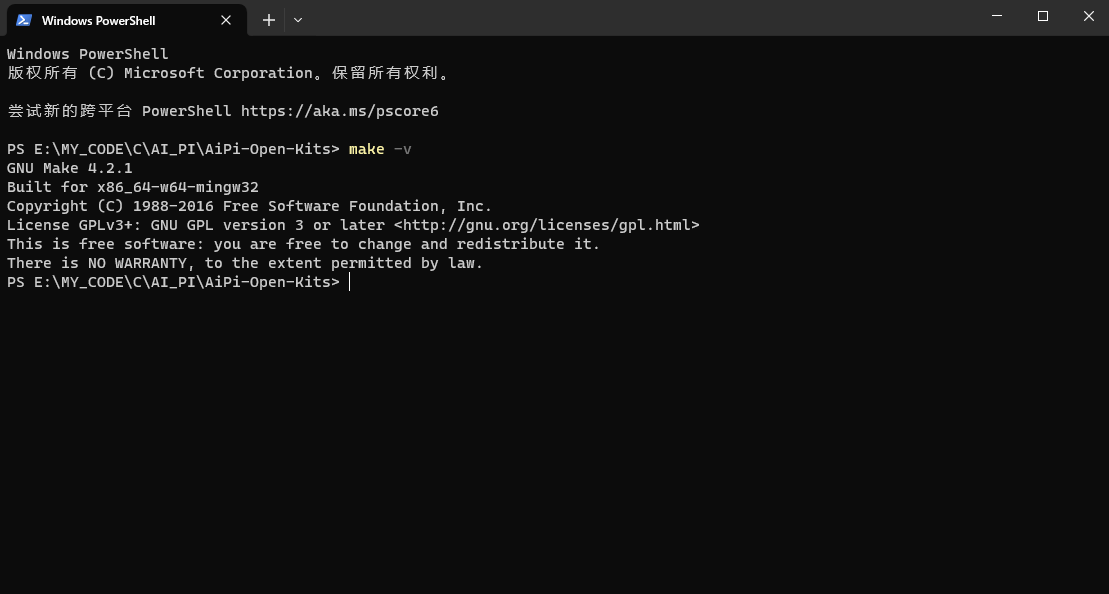Click the GNU Make 4.2.1 output line

click(x=69, y=168)
